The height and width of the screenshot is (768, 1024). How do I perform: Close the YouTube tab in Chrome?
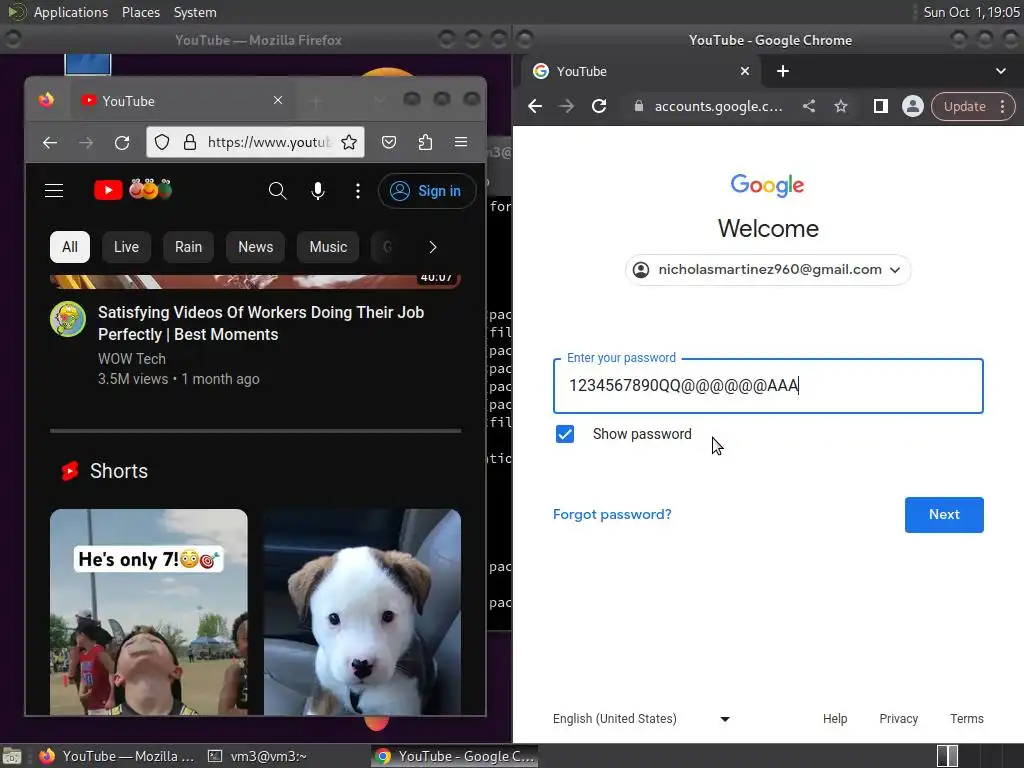(745, 71)
